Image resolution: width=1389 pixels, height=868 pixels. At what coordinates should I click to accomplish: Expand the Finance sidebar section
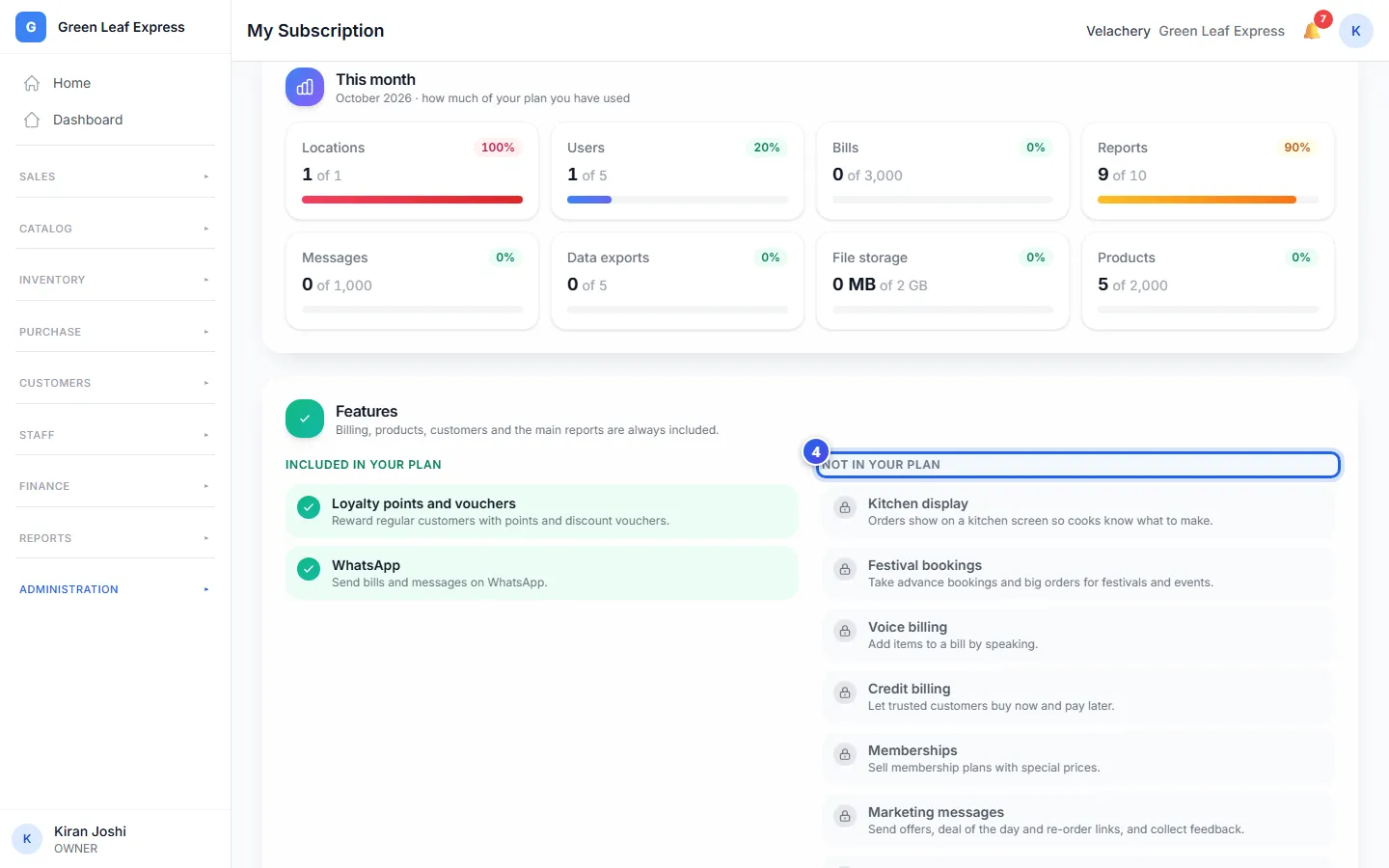(115, 486)
